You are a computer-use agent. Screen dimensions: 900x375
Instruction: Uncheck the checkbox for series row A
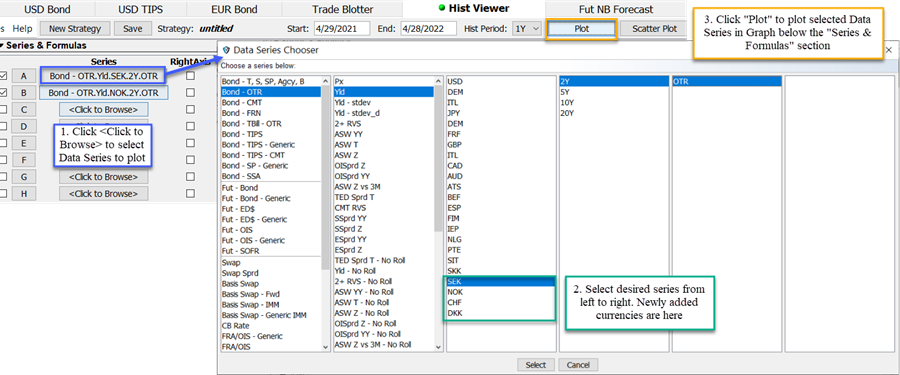(x=4, y=76)
